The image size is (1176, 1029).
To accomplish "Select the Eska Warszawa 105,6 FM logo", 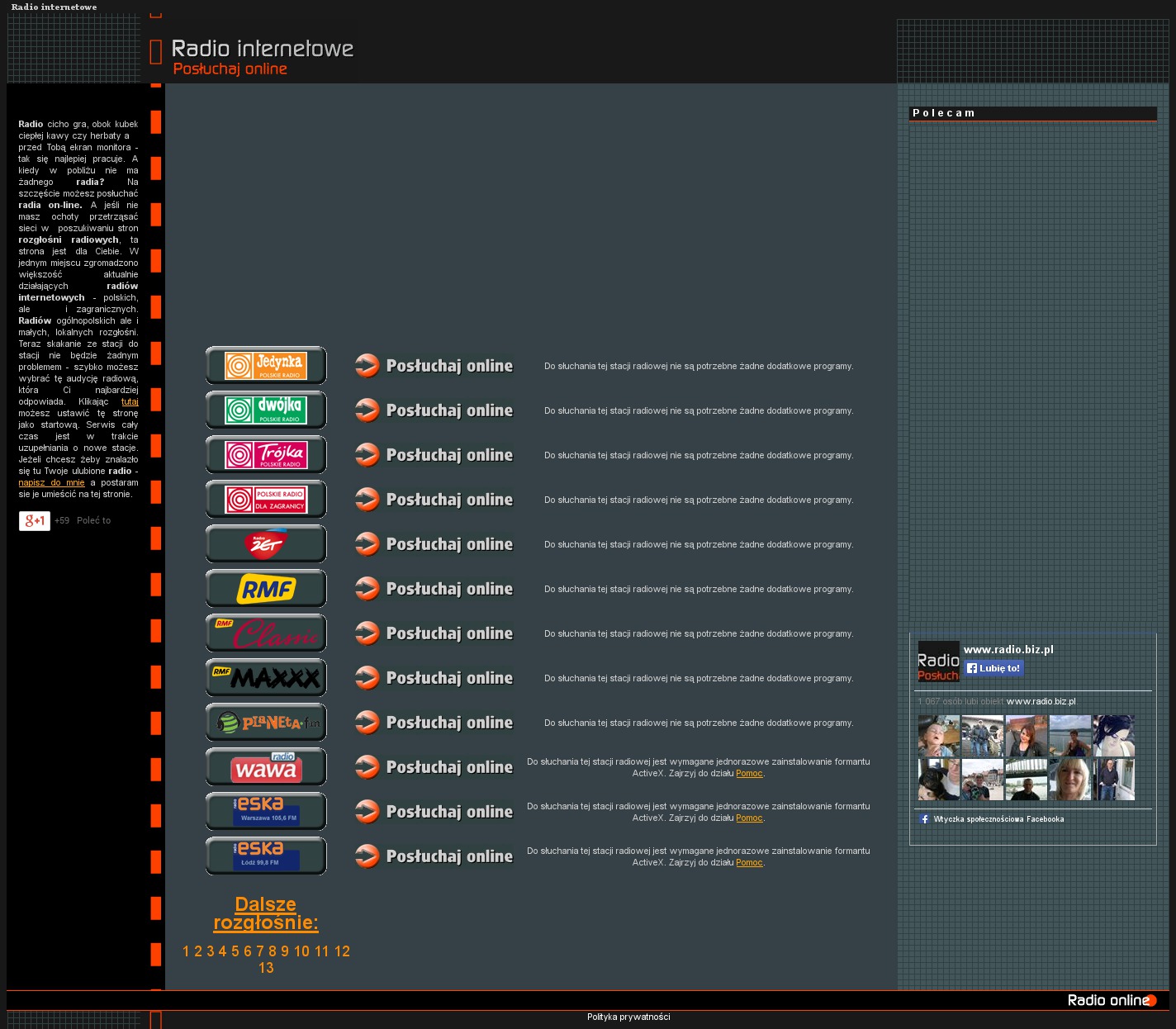I will (x=266, y=811).
